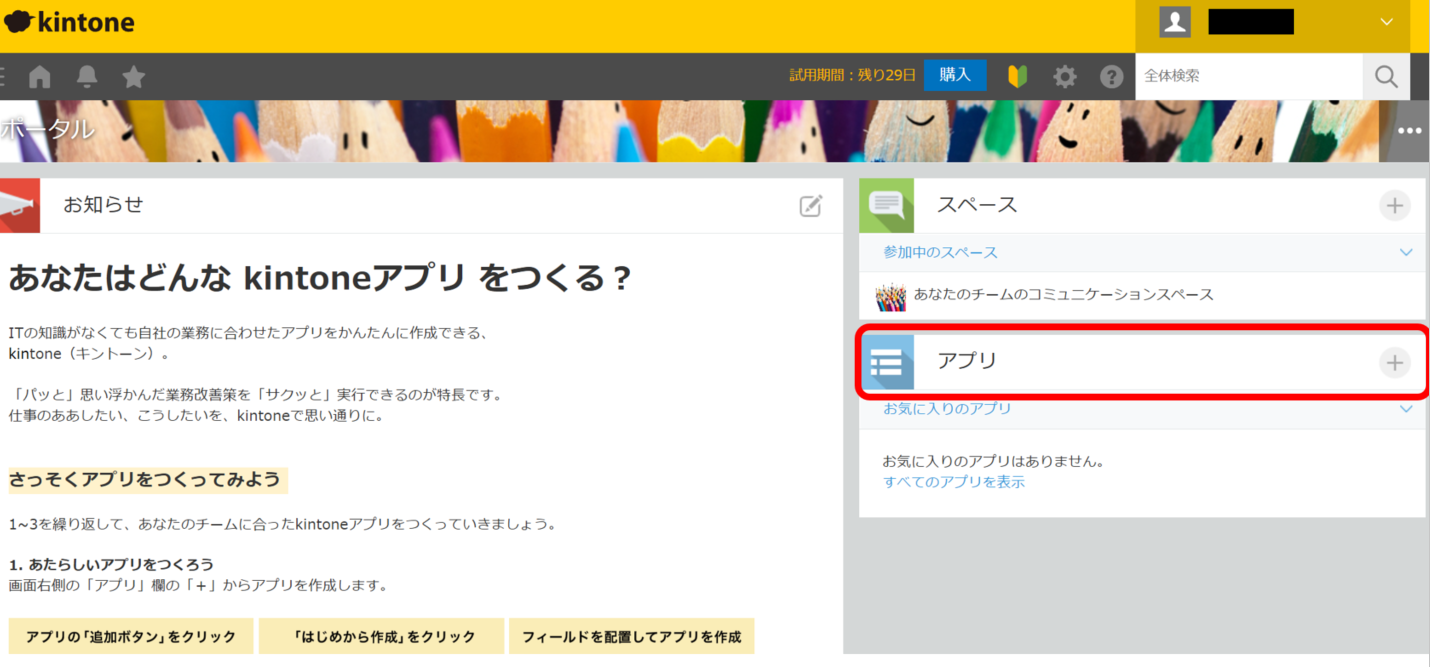The image size is (1430, 667).
Task: Click the green beginner guide icon
Action: 1017,77
